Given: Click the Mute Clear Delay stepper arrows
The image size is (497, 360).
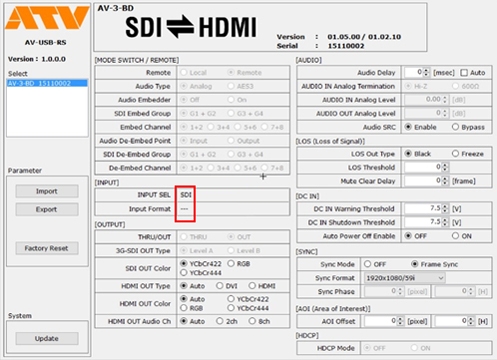Looking at the screenshot, I should (445, 181).
